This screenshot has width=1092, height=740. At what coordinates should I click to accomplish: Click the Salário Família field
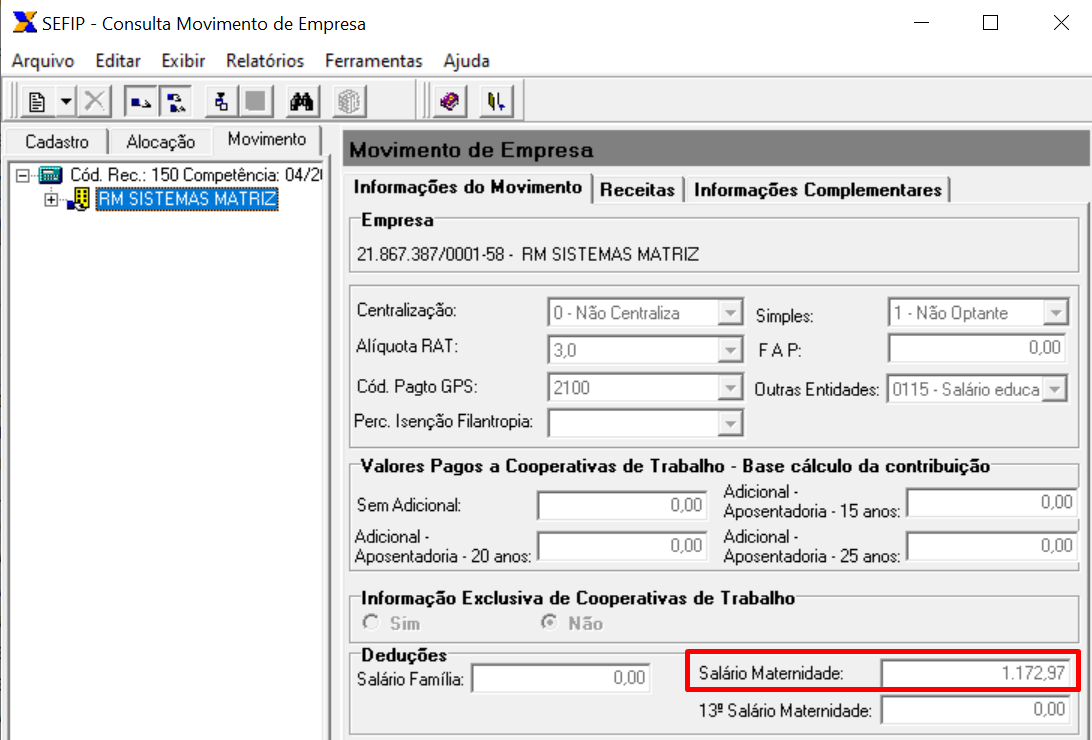[561, 678]
